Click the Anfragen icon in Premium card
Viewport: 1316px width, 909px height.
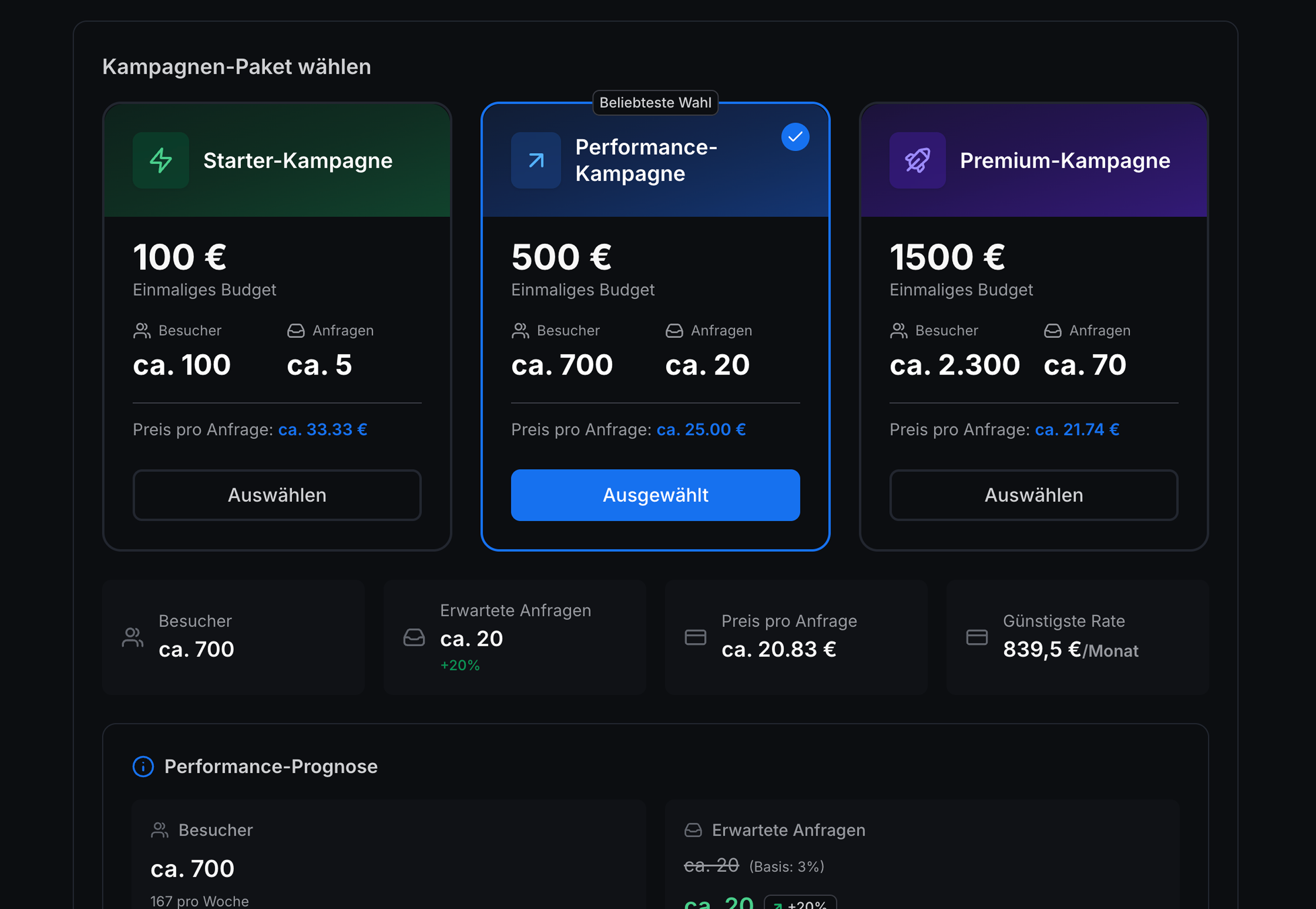pyautogui.click(x=1052, y=330)
